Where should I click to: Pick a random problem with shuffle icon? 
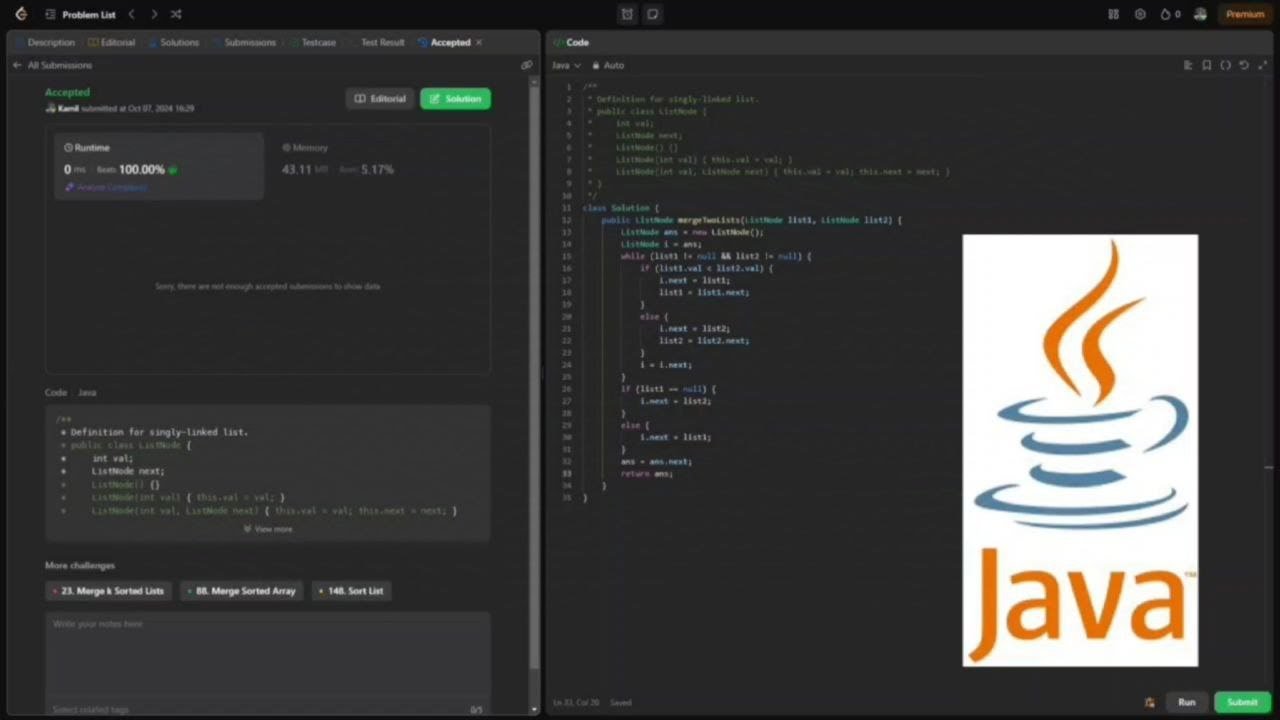[x=176, y=15]
